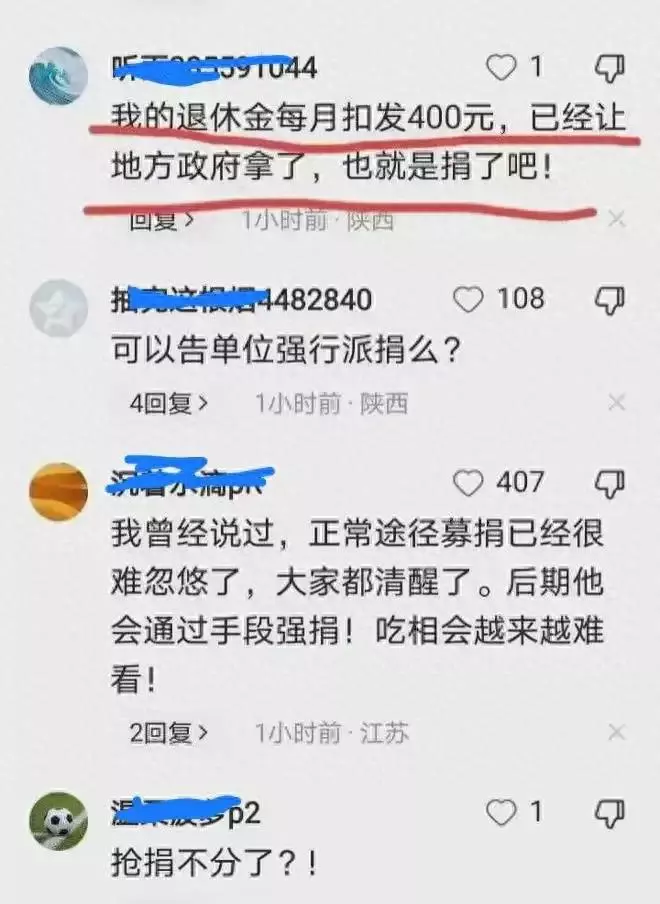Open the orange desert avatar profile

59,492
